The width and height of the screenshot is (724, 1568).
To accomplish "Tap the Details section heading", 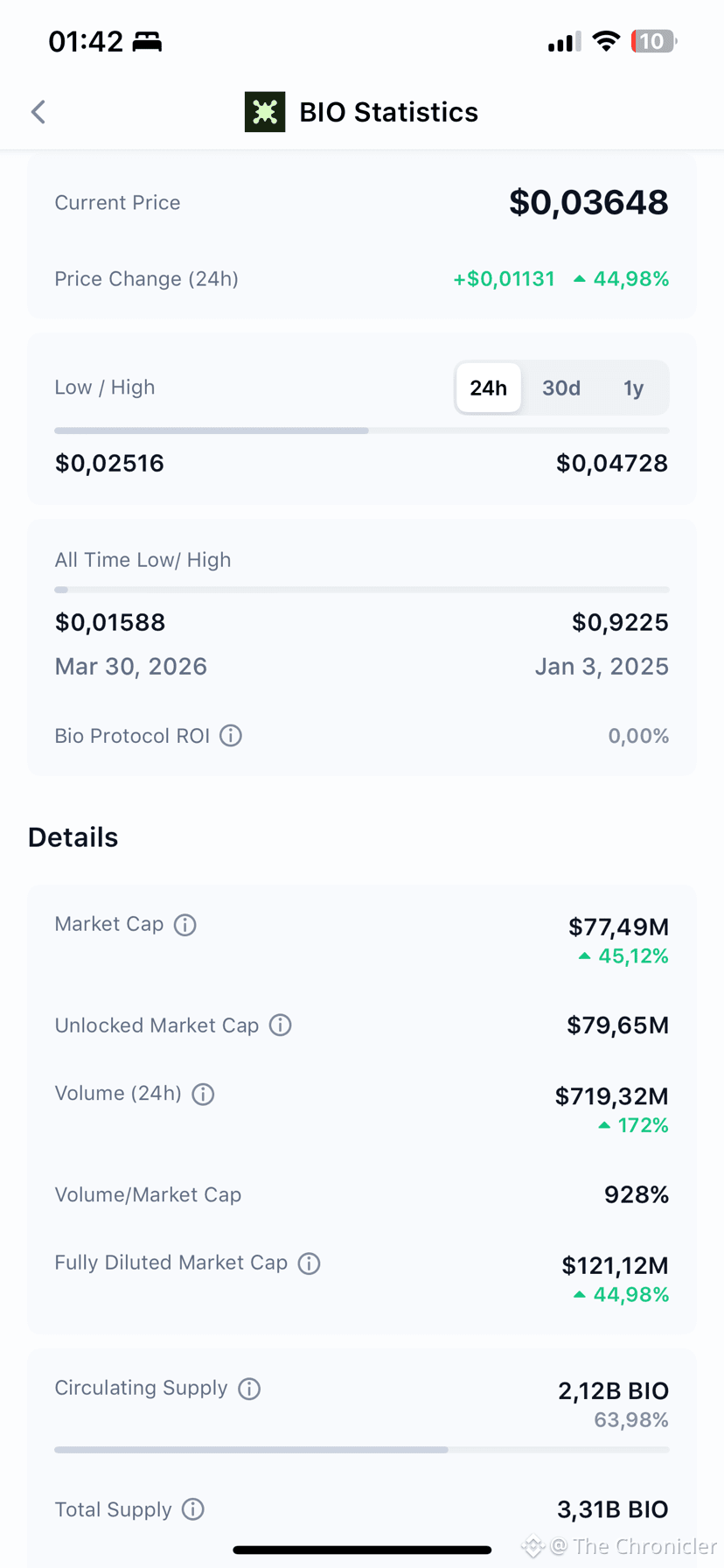I will pyautogui.click(x=73, y=837).
